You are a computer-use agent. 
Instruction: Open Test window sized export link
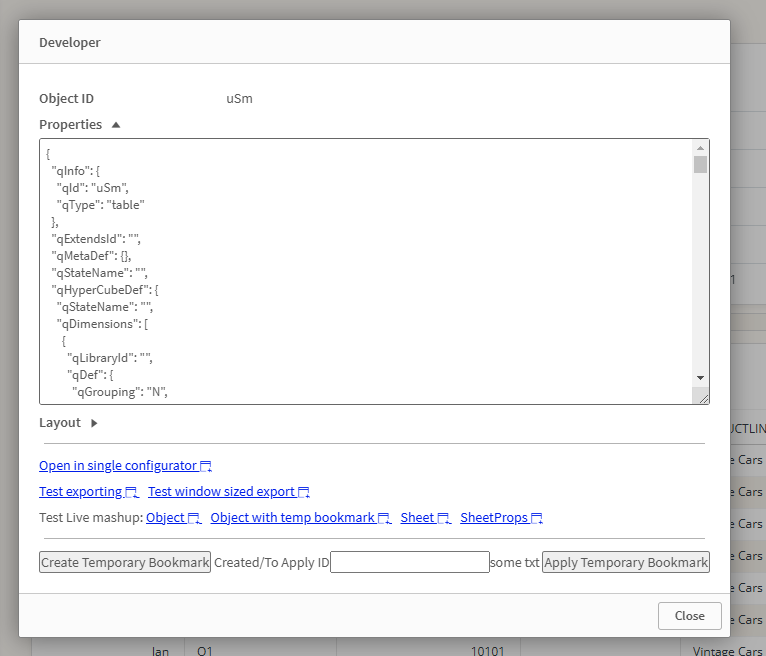coord(229,491)
